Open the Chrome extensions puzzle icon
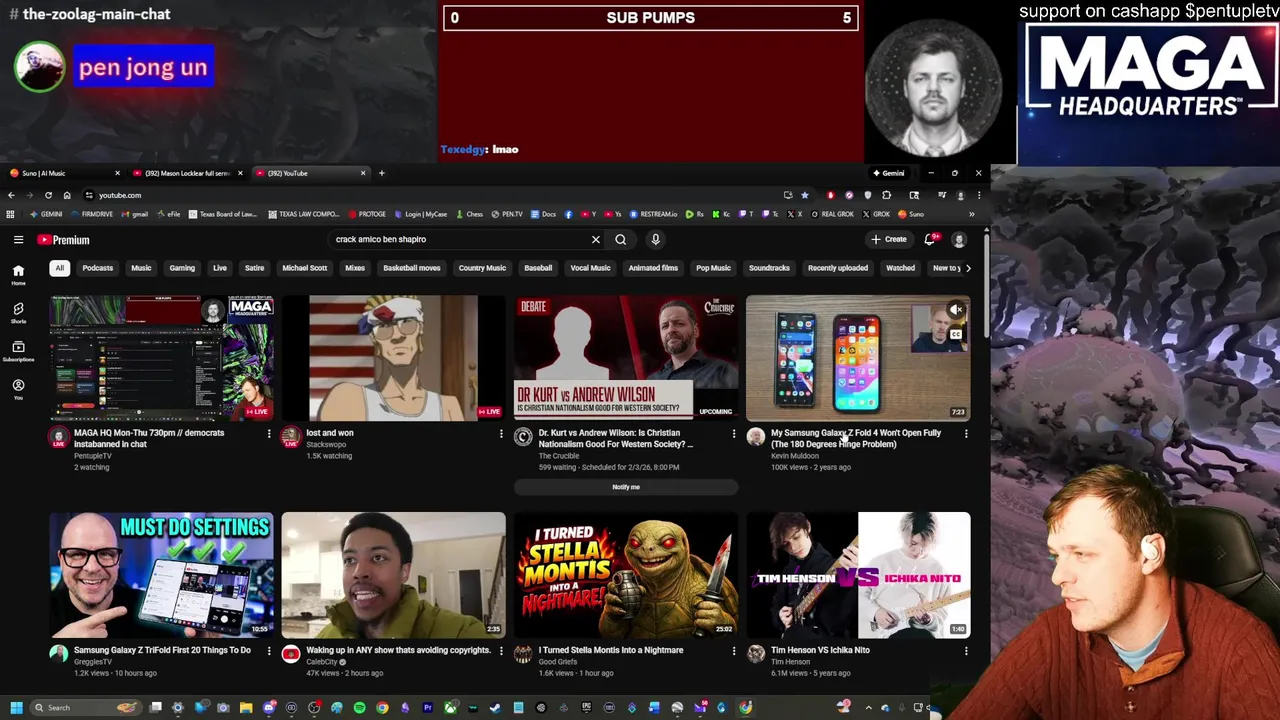Viewport: 1280px width, 720px height. click(886, 195)
